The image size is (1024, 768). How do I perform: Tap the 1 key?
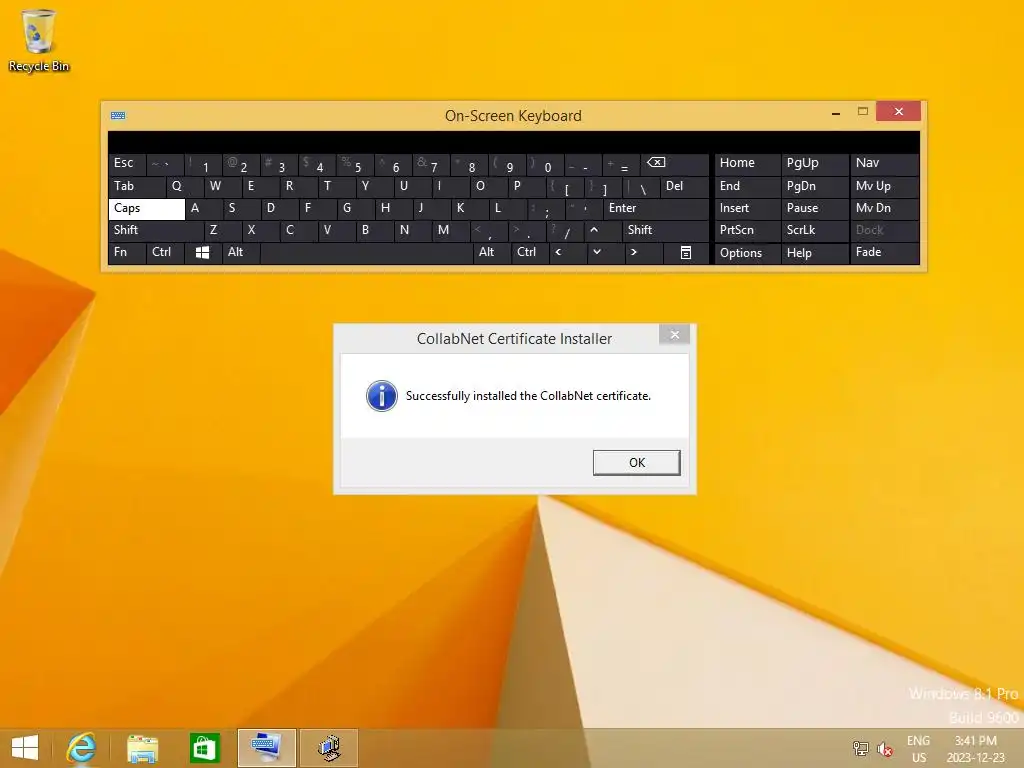[x=202, y=164]
